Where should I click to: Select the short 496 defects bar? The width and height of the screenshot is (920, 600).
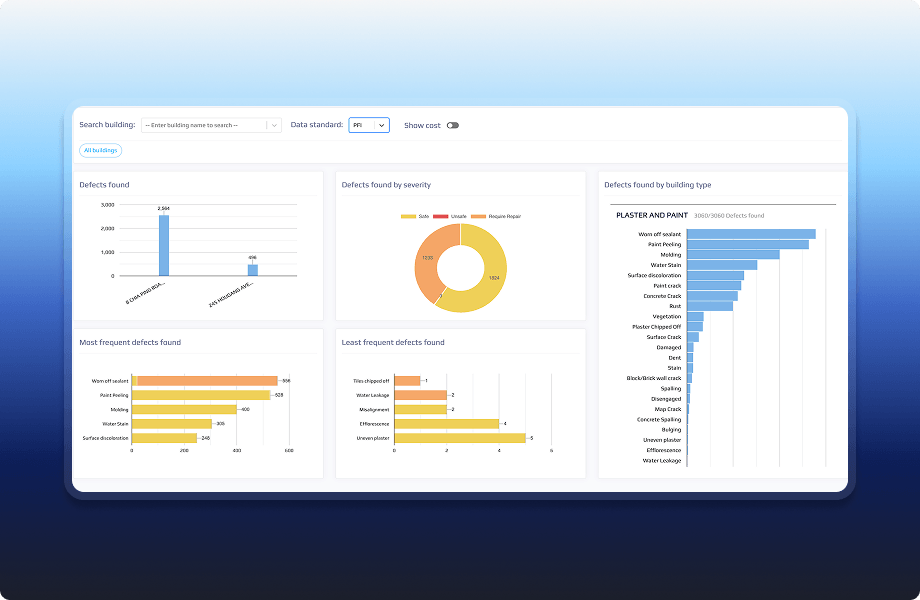pos(253,270)
